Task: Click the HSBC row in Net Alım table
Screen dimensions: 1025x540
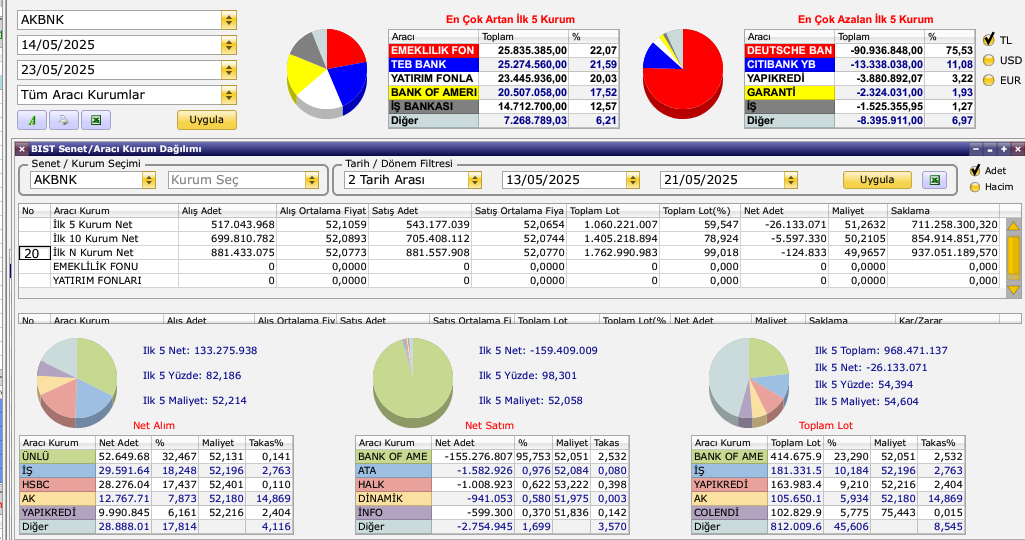Action: [156, 484]
